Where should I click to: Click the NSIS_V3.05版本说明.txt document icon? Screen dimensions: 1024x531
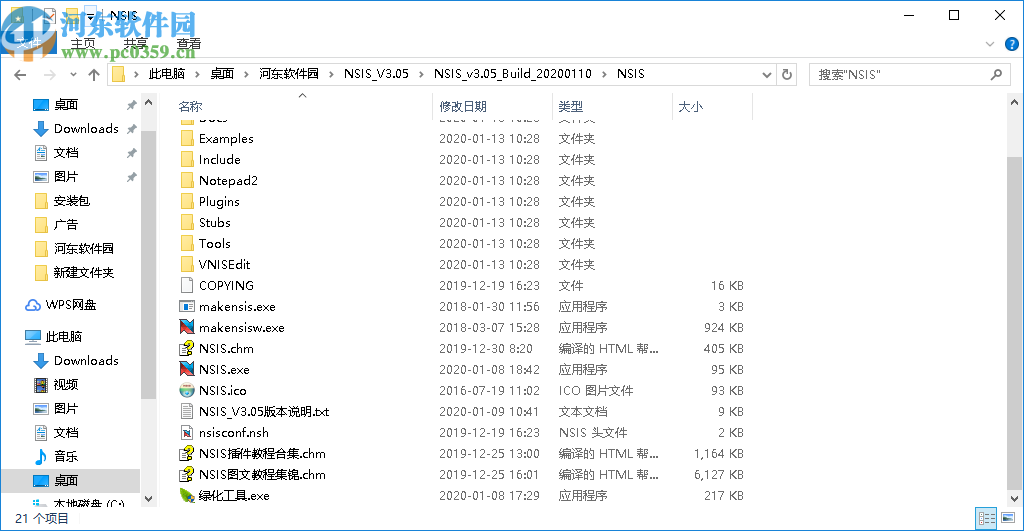point(187,411)
